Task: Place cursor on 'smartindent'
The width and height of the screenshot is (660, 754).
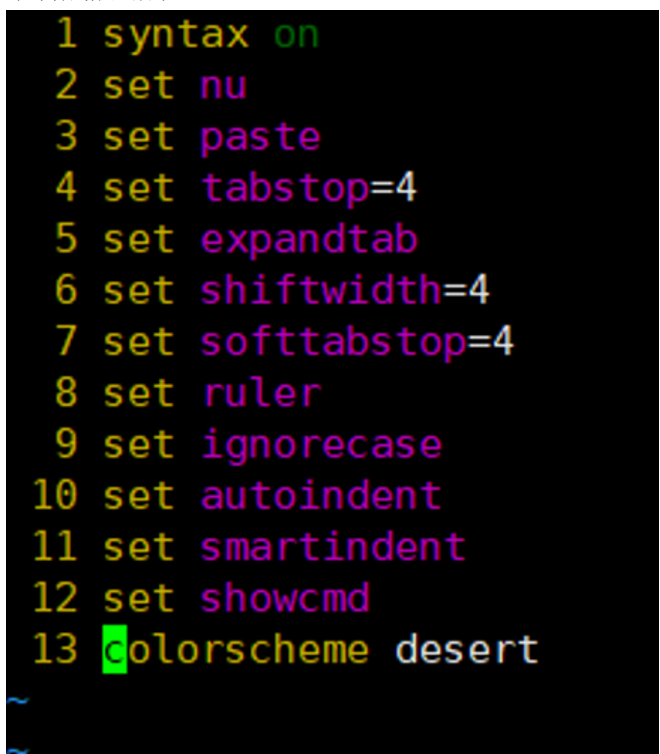Action: click(333, 547)
